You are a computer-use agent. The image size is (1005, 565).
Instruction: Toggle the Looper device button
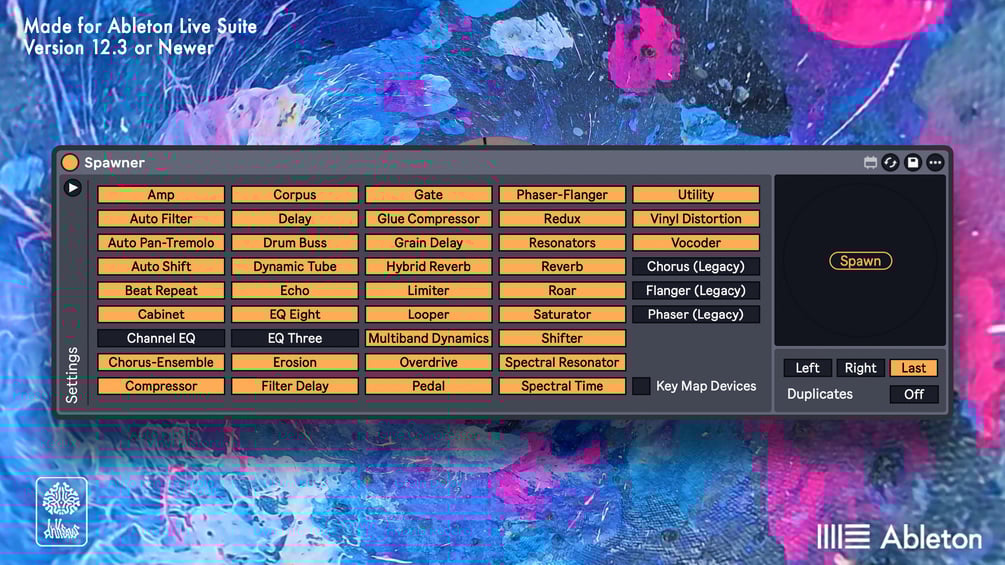pyautogui.click(x=428, y=315)
